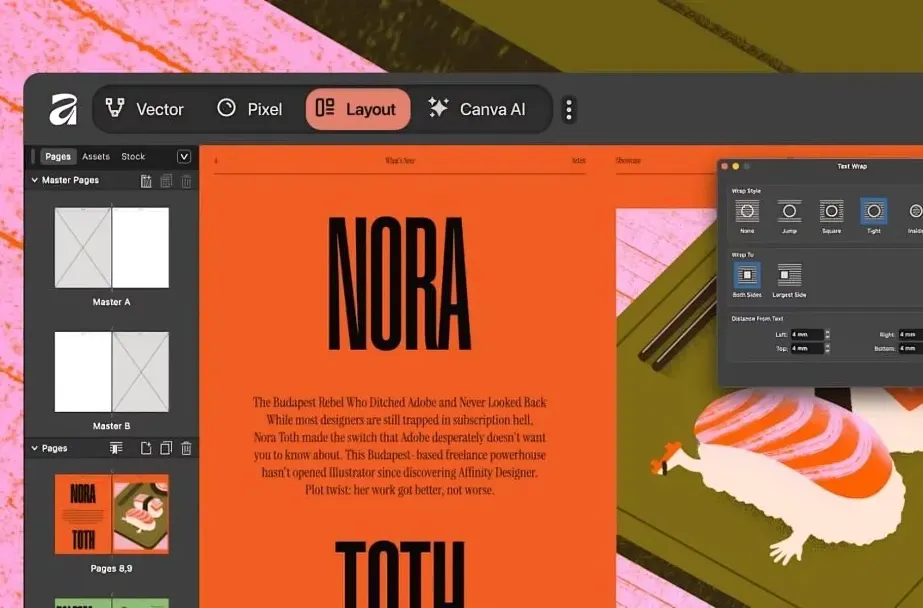Add a new page in Pages section
The image size is (923, 608).
click(146, 449)
